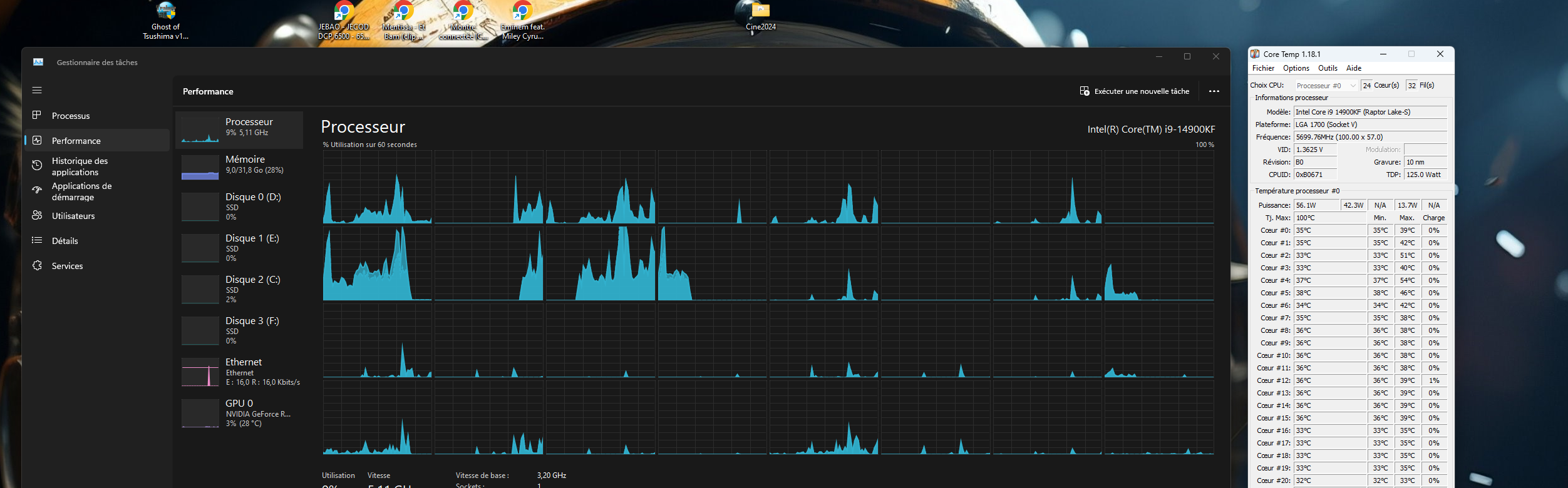Open the Utilisateurs page
This screenshot has width=1568, height=488.
point(97,216)
